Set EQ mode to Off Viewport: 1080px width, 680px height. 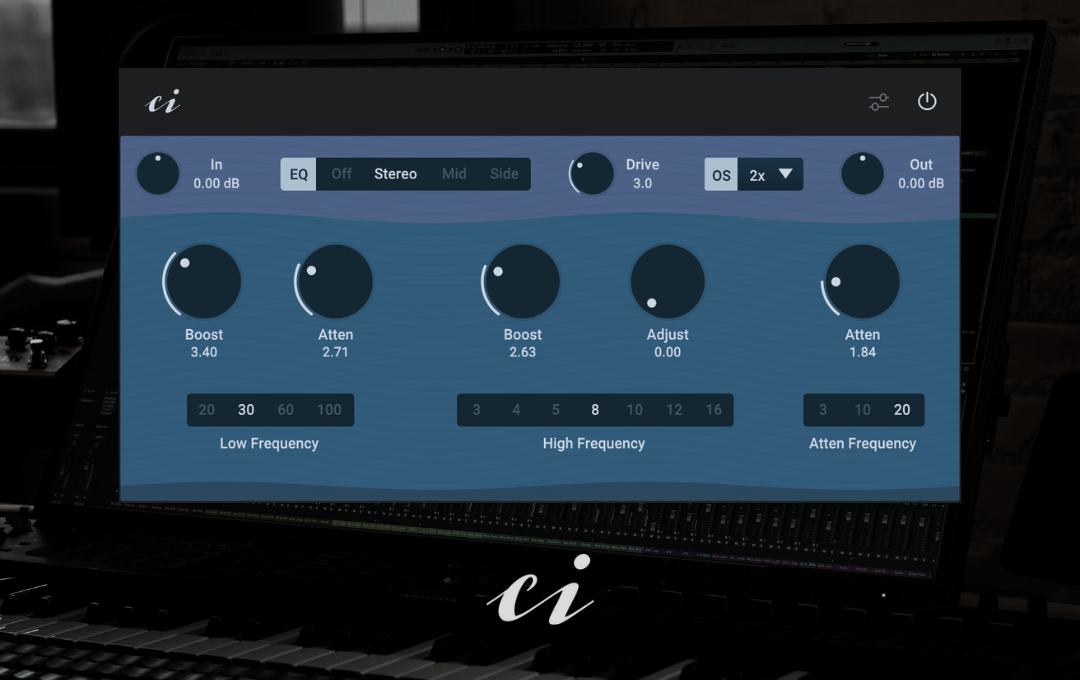(x=341, y=174)
